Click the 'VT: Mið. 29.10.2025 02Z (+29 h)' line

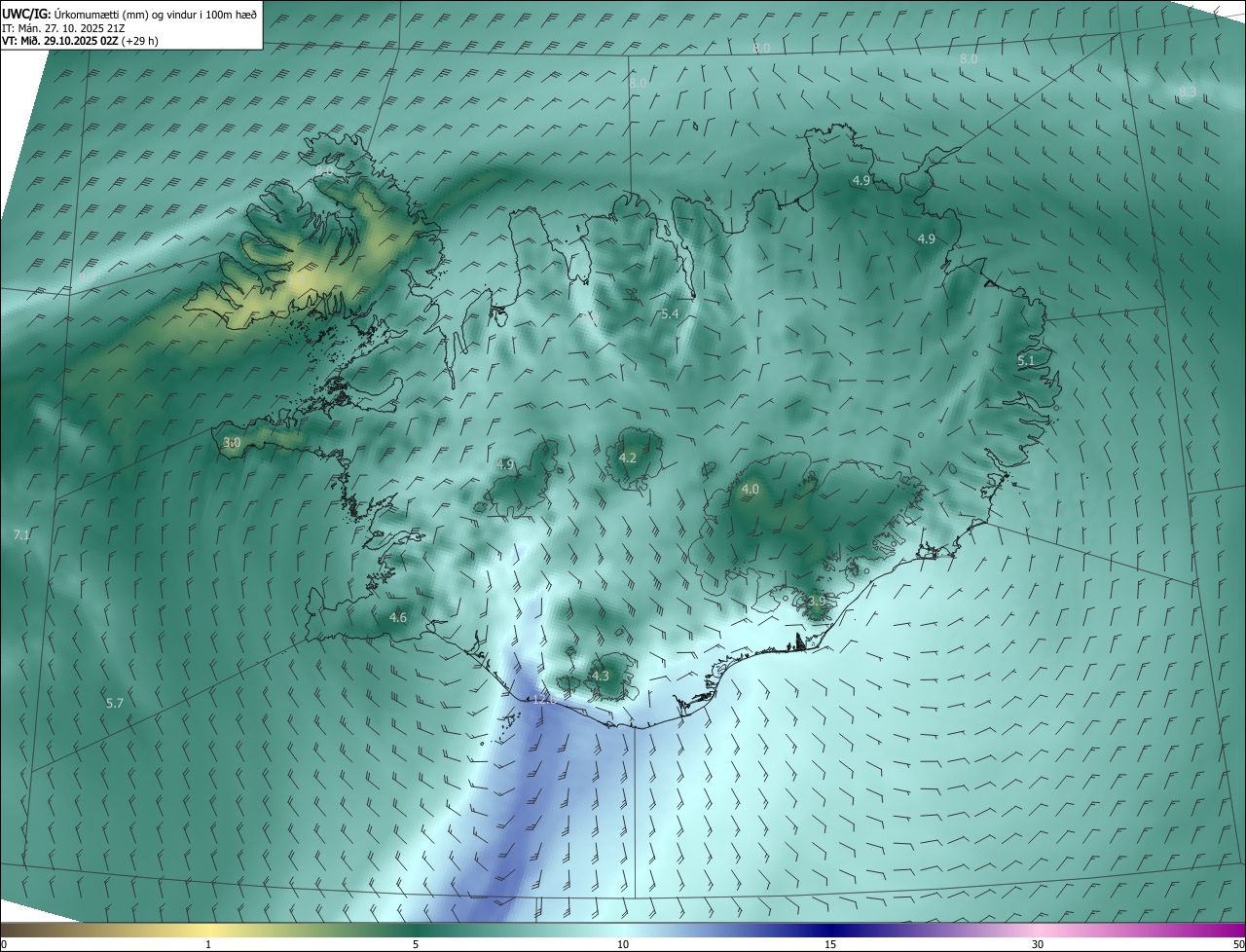pos(80,41)
